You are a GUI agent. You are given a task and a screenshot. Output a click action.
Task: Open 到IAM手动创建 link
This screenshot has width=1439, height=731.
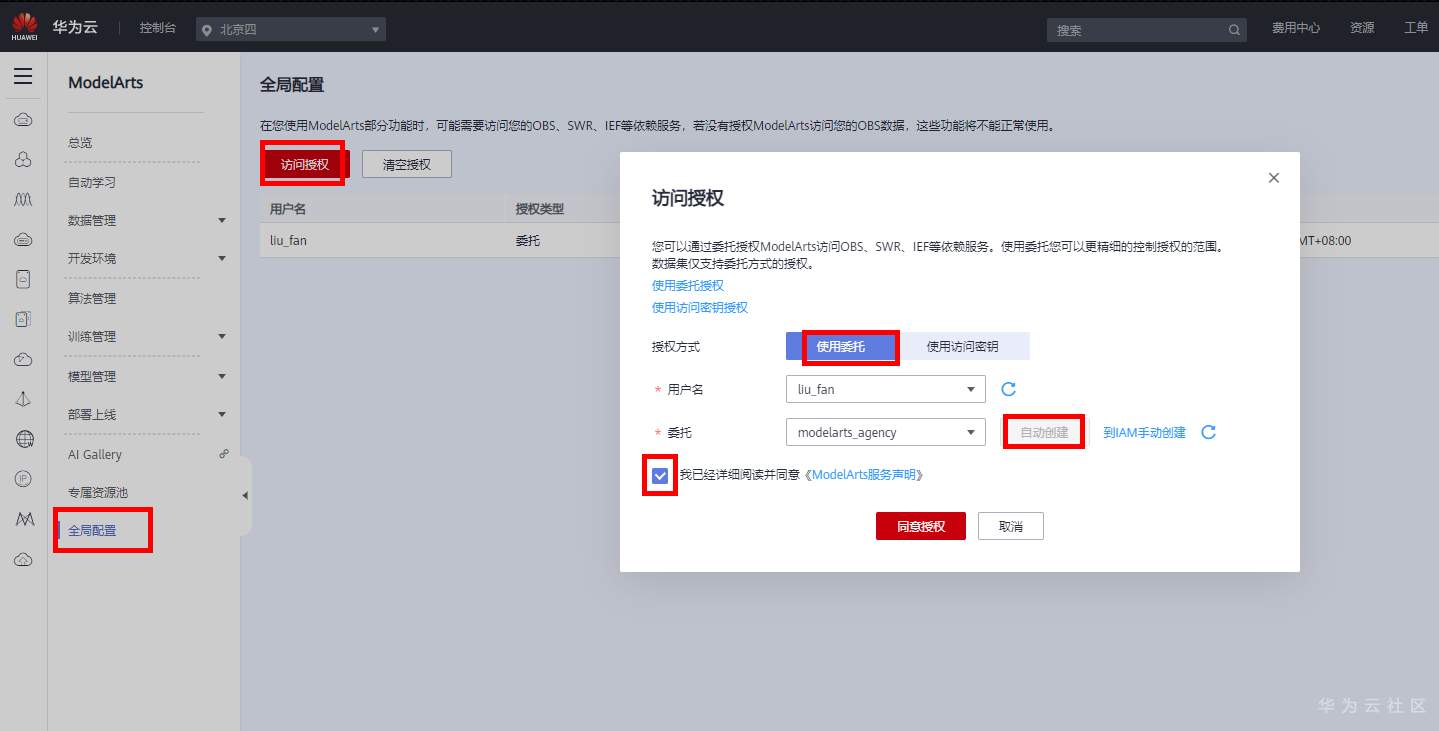pos(1144,432)
